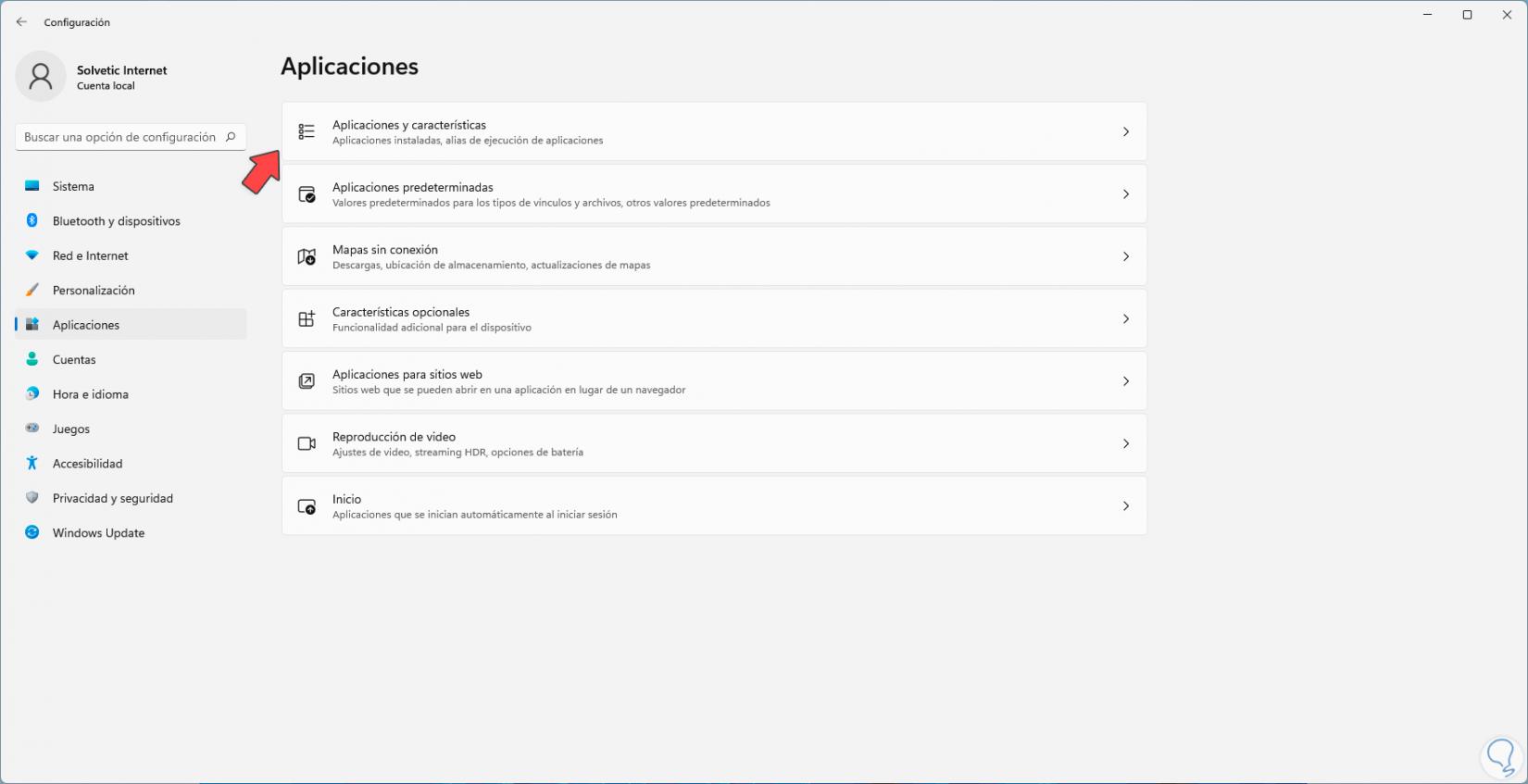Expand Aplicaciones para sitios web chevron
The height and width of the screenshot is (784, 1528).
click(x=1125, y=381)
